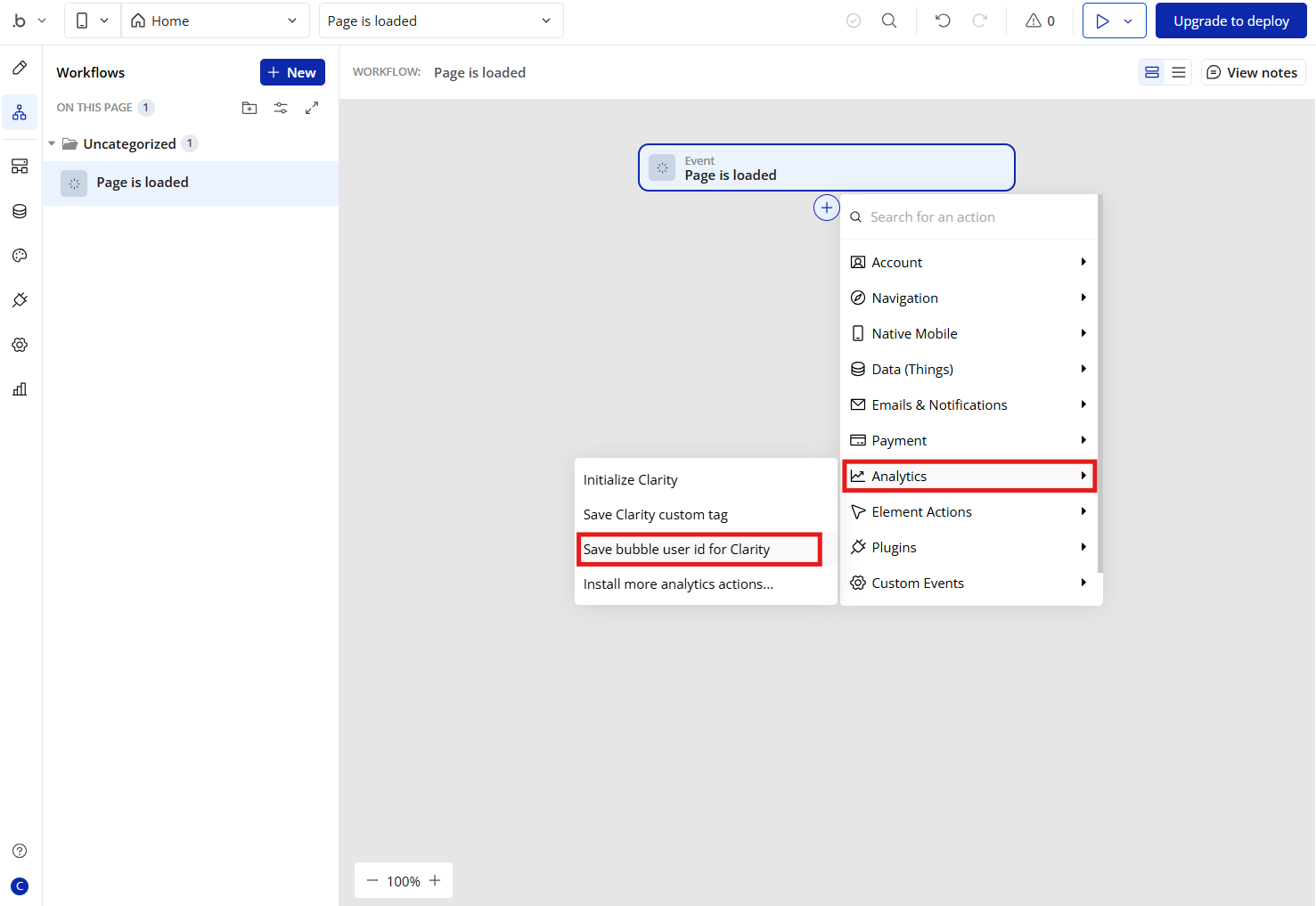Image resolution: width=1316 pixels, height=906 pixels.
Task: Open the Plugins action category in menu
Action: click(969, 547)
